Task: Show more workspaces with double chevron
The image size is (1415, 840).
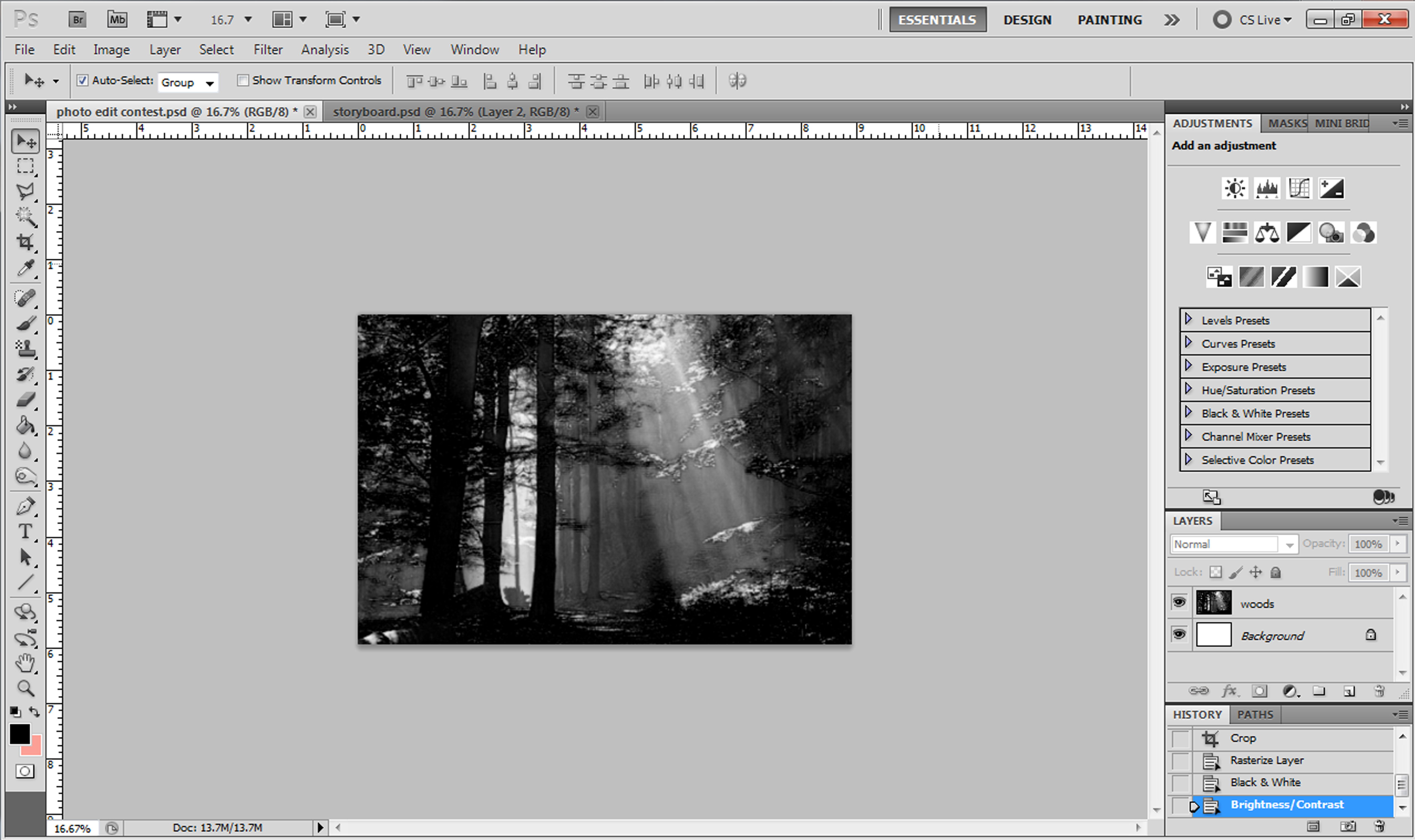Action: pos(1171,20)
